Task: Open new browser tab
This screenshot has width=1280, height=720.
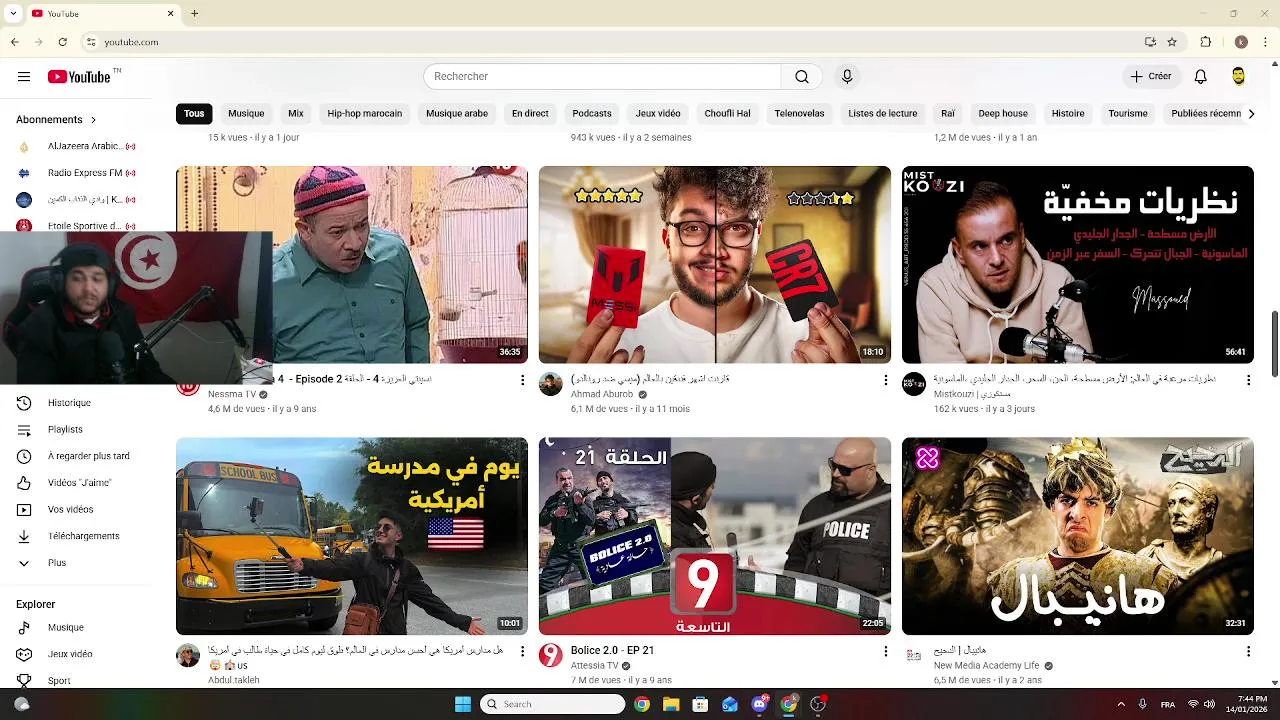Action: pos(195,14)
